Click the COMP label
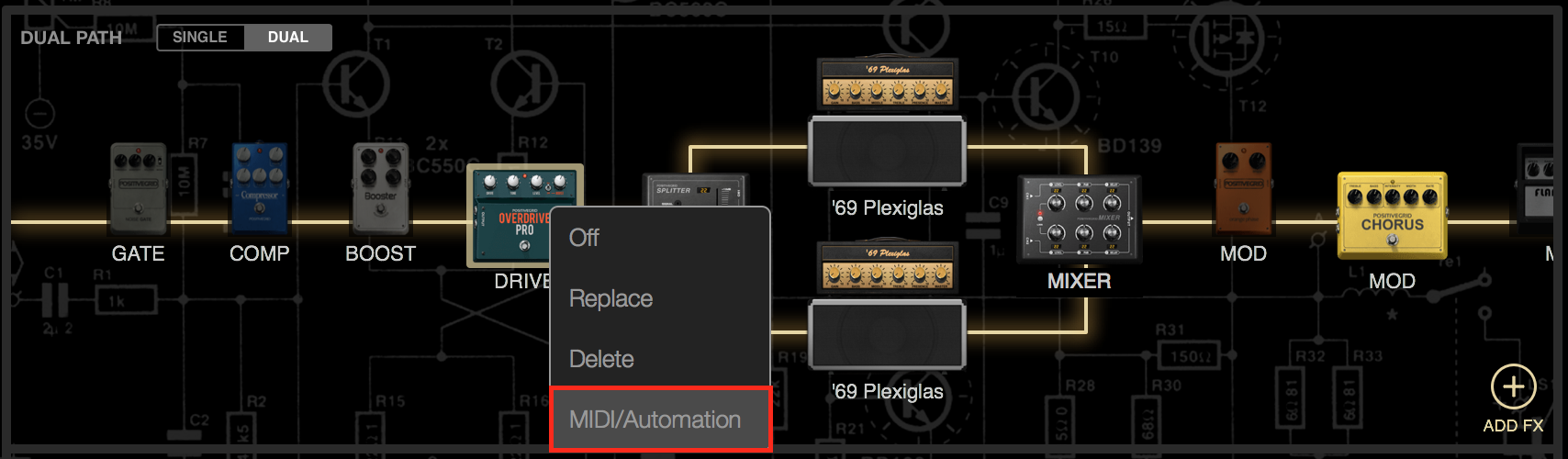 (x=260, y=253)
